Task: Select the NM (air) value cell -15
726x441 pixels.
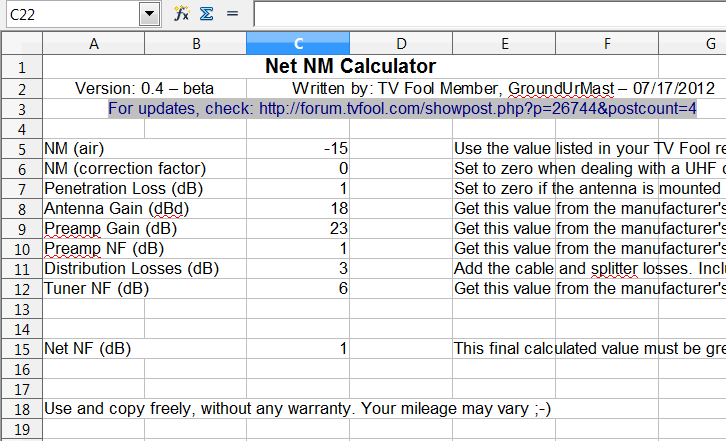Action: click(x=298, y=148)
